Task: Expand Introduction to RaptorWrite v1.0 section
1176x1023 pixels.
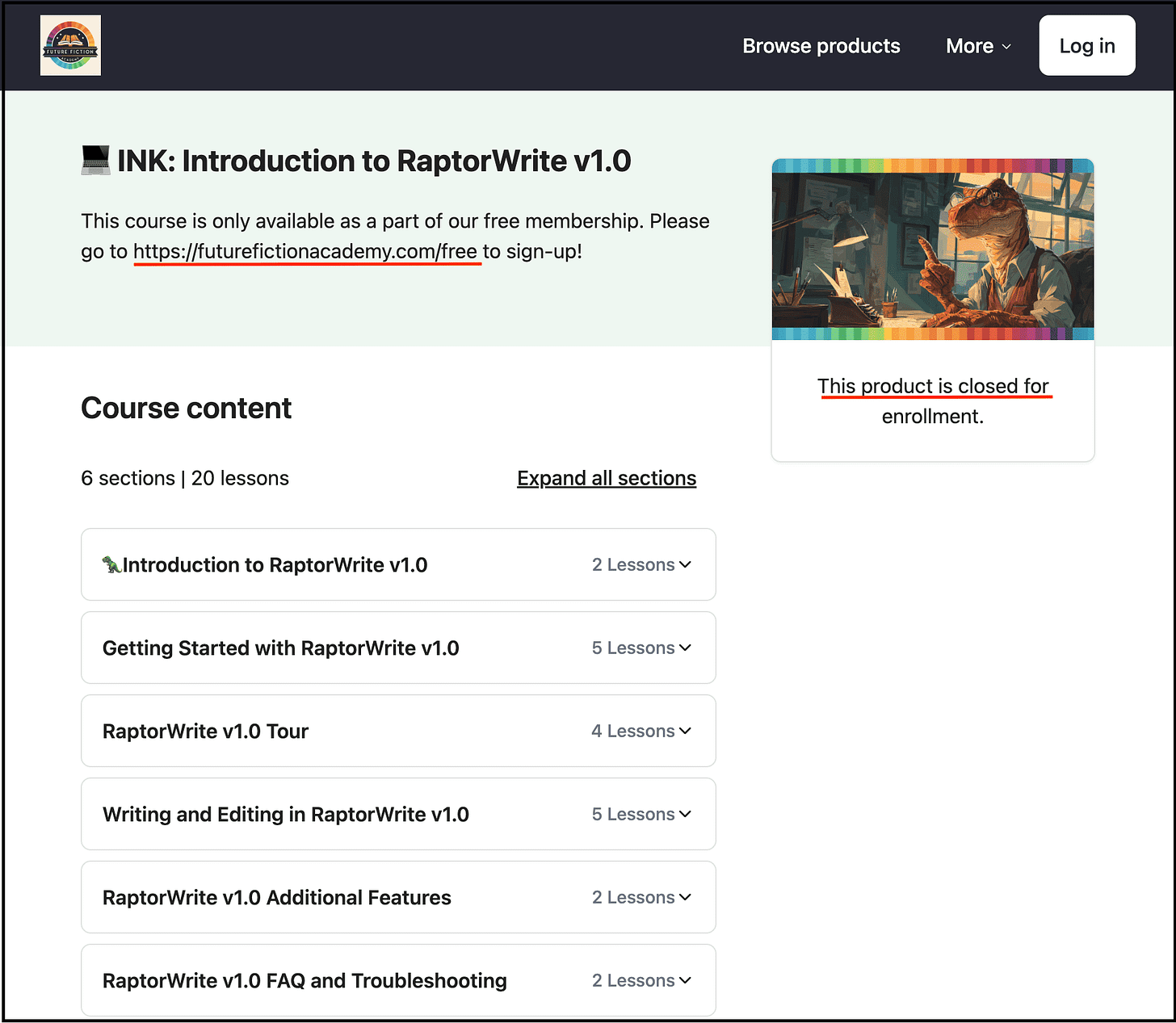Action: [x=398, y=564]
